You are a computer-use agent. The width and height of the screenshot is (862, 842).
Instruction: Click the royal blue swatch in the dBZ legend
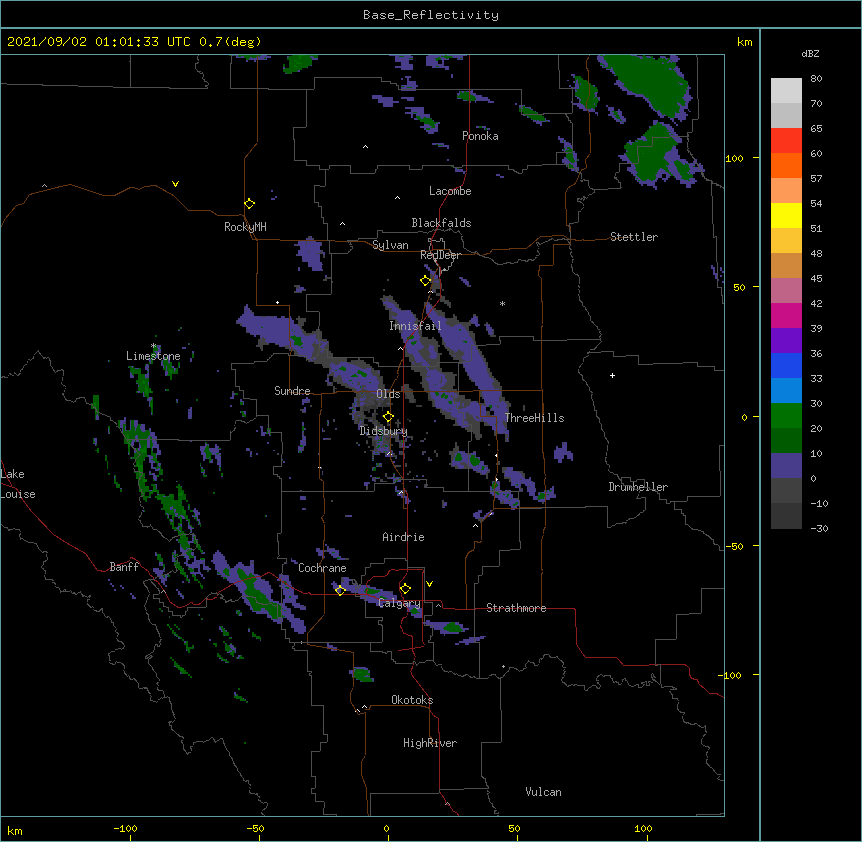[x=786, y=365]
